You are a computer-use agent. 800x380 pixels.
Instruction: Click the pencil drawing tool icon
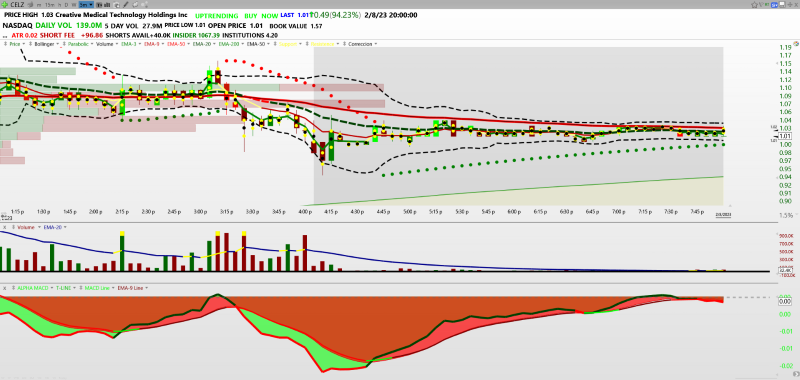(x=126, y=5)
